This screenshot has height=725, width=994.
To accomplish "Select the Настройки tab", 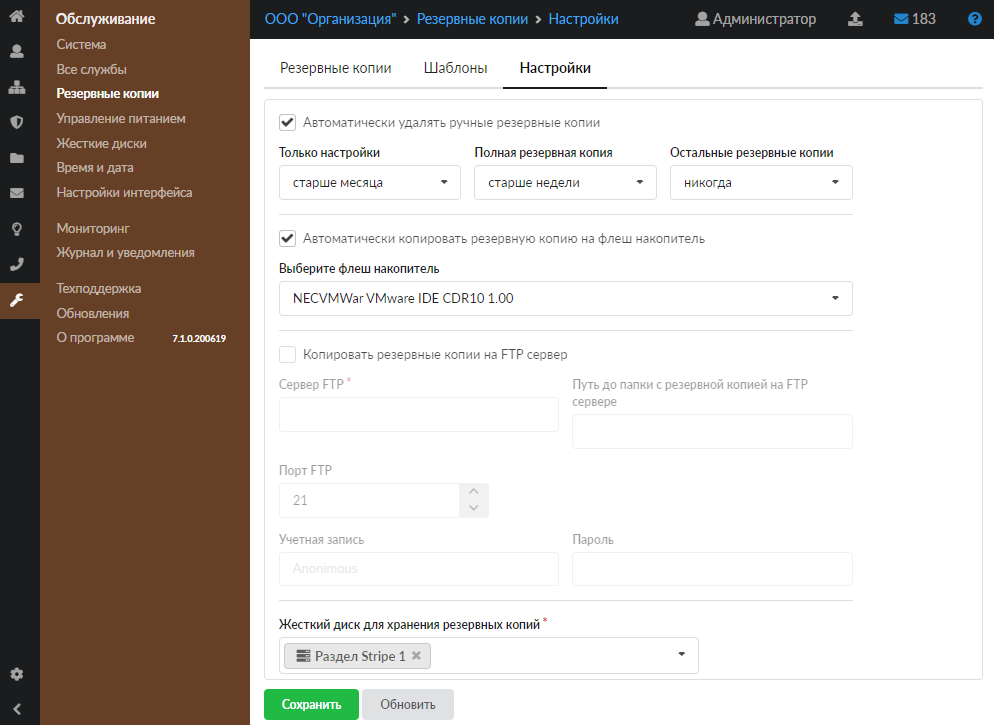I will tap(555, 68).
